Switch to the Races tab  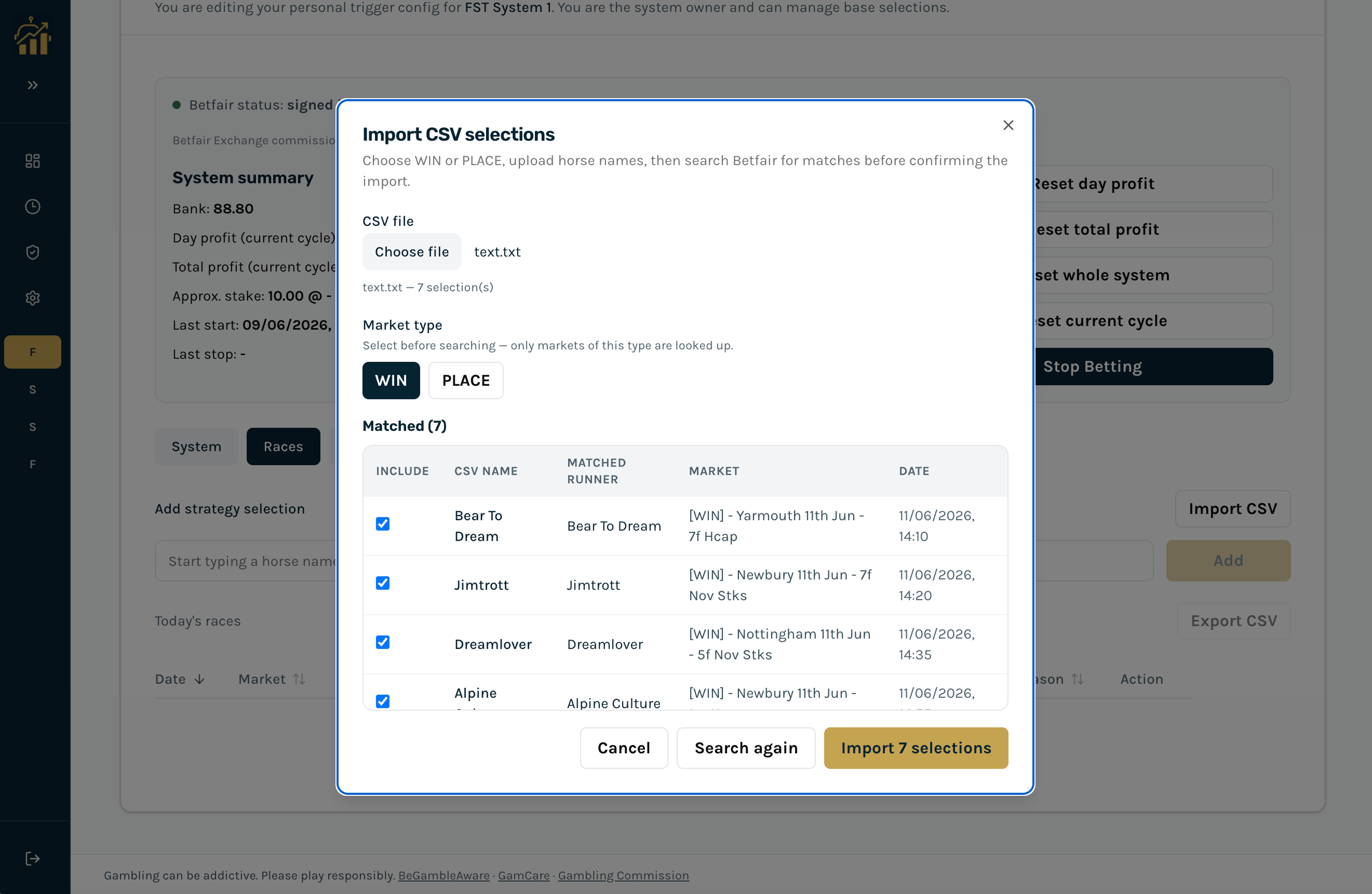tap(283, 446)
